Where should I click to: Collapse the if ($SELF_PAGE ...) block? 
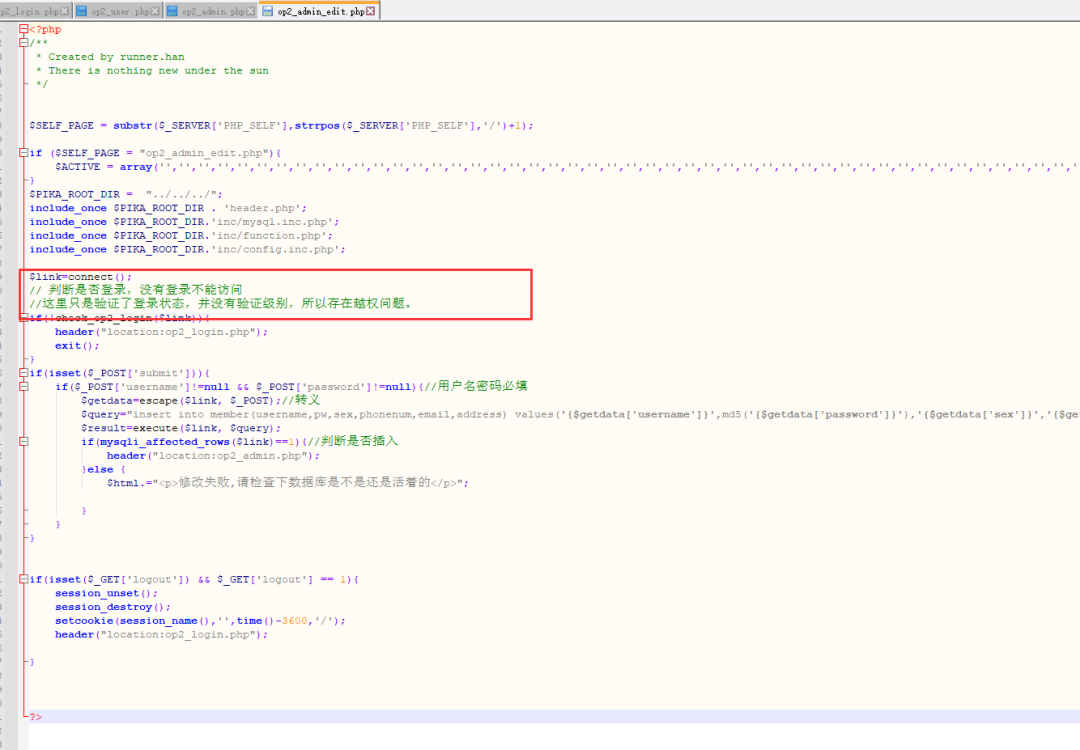[x=23, y=153]
